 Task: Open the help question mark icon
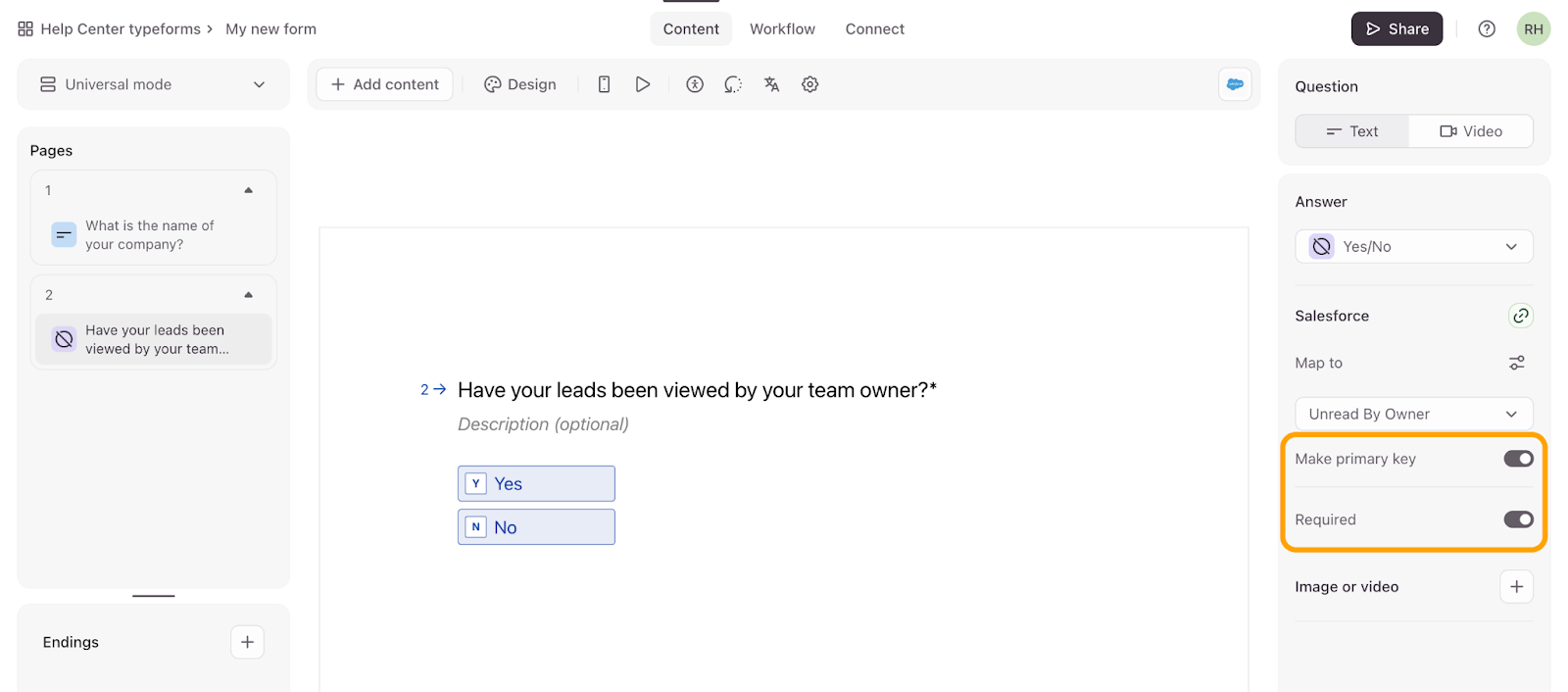[x=1486, y=29]
